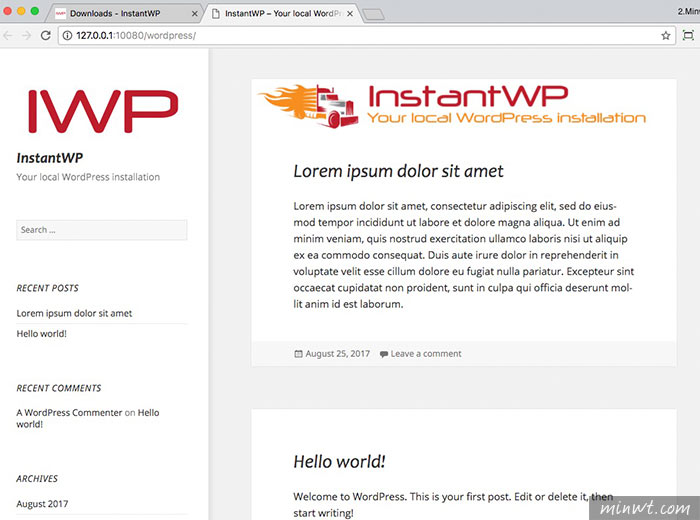Click the browser back arrow
700x520 pixels.
[x=8, y=35]
